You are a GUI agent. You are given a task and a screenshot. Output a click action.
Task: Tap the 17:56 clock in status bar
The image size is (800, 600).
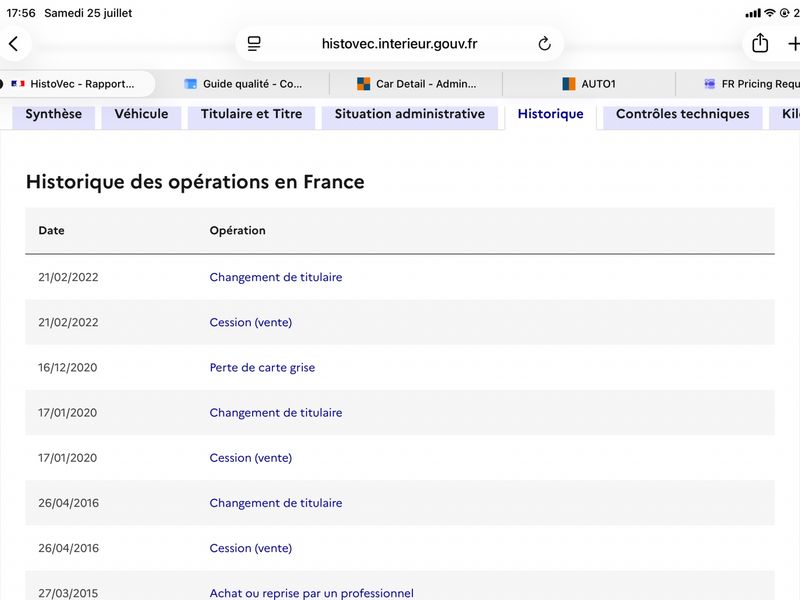coord(21,13)
